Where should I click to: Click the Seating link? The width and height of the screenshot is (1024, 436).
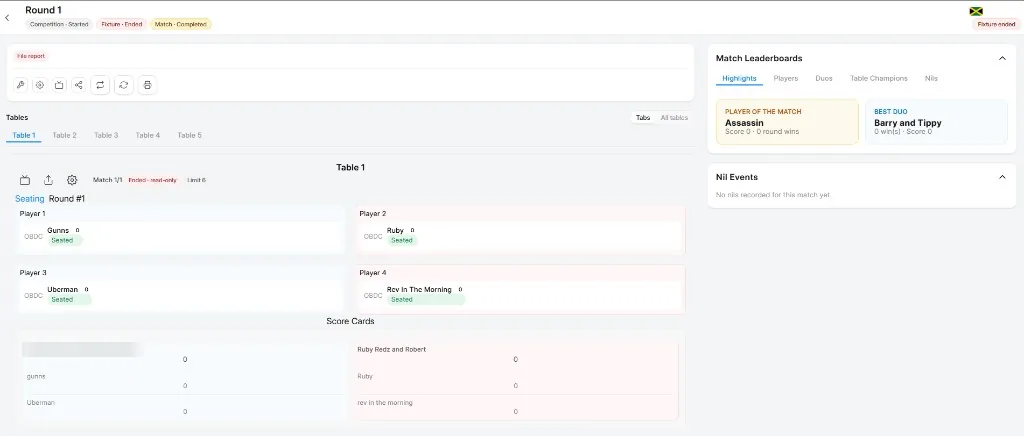click(29, 198)
